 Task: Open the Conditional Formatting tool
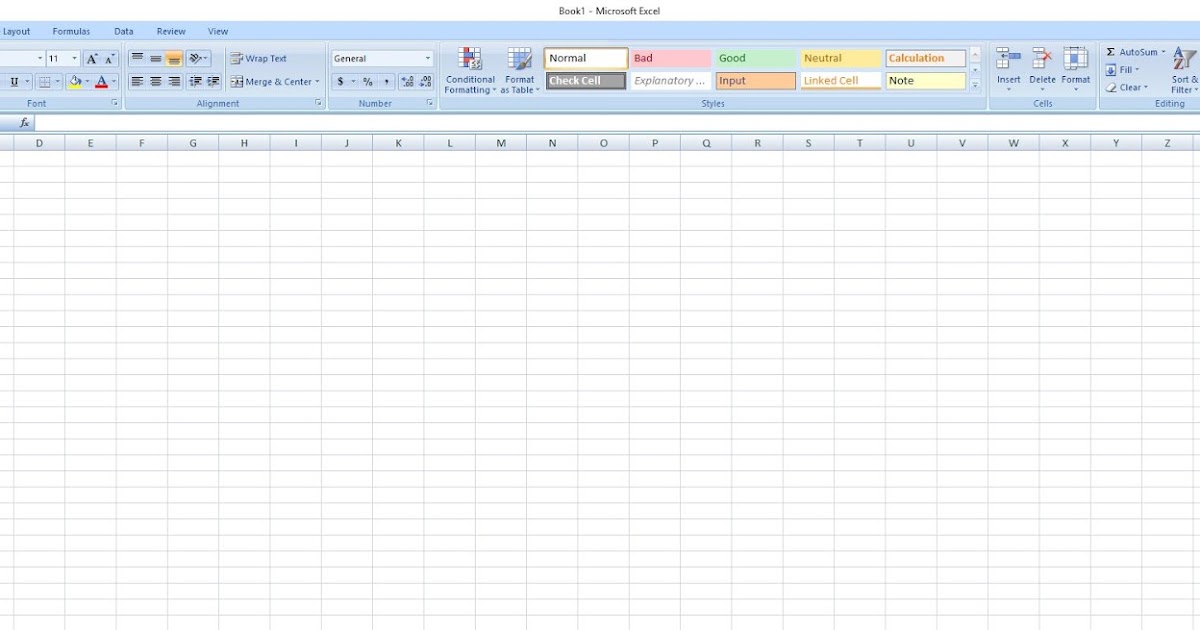[469, 68]
